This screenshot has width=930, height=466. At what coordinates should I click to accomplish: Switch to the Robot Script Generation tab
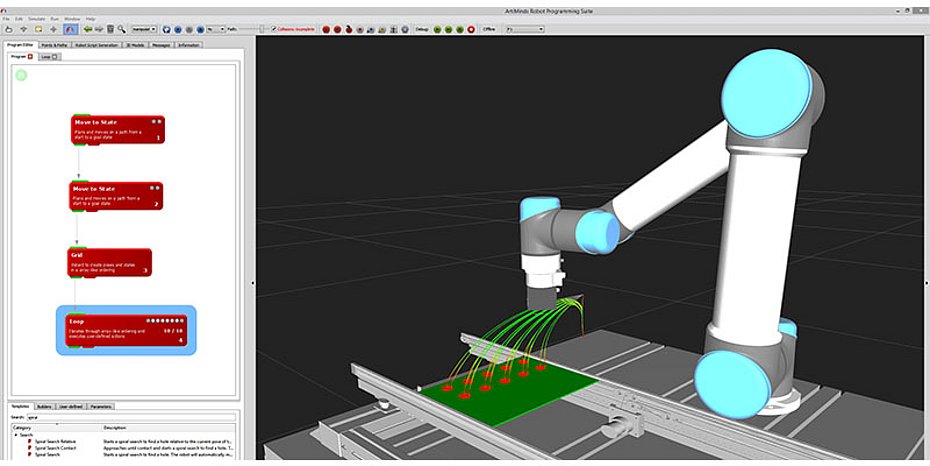tap(97, 45)
